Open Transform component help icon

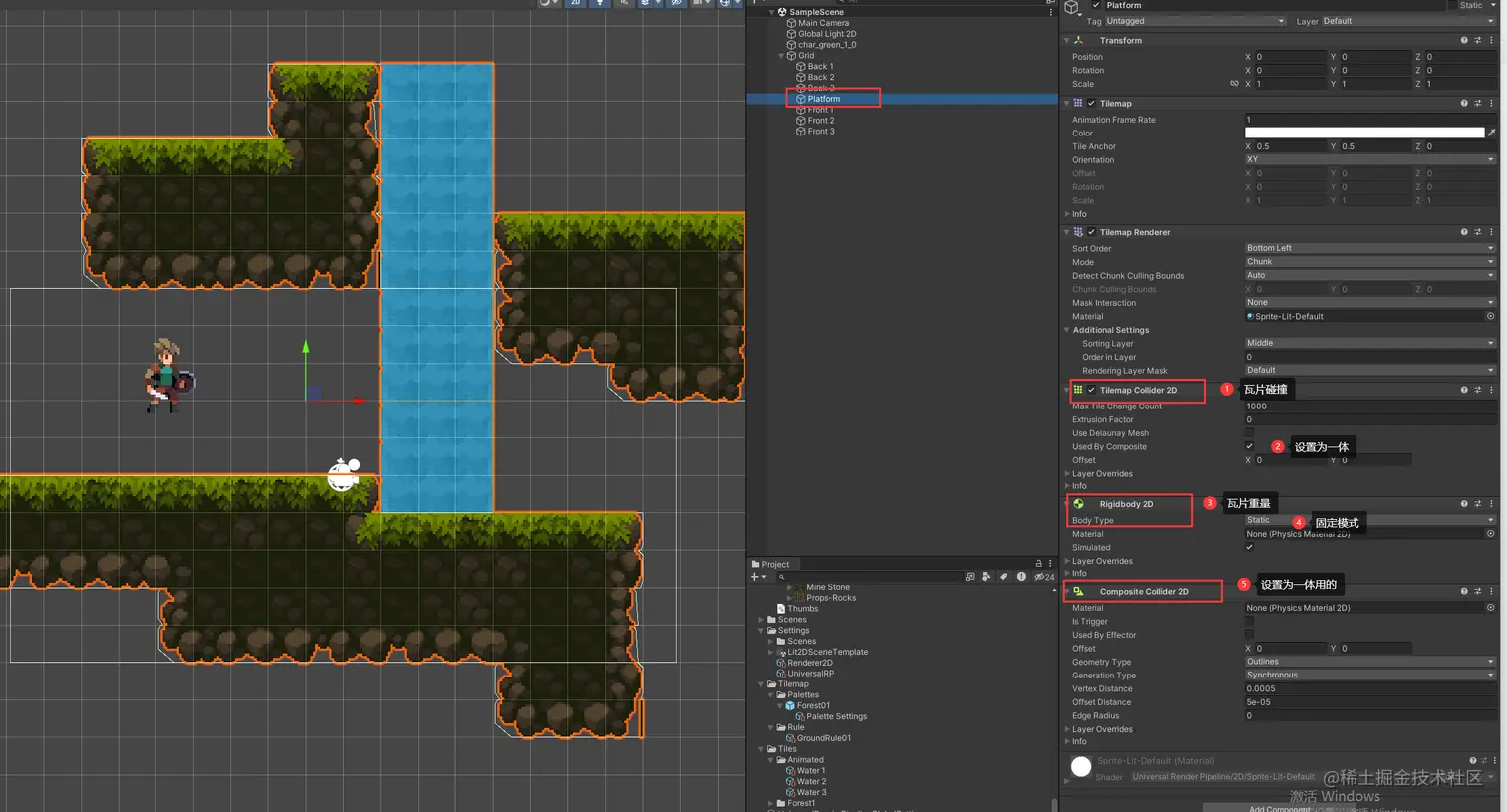click(1464, 40)
